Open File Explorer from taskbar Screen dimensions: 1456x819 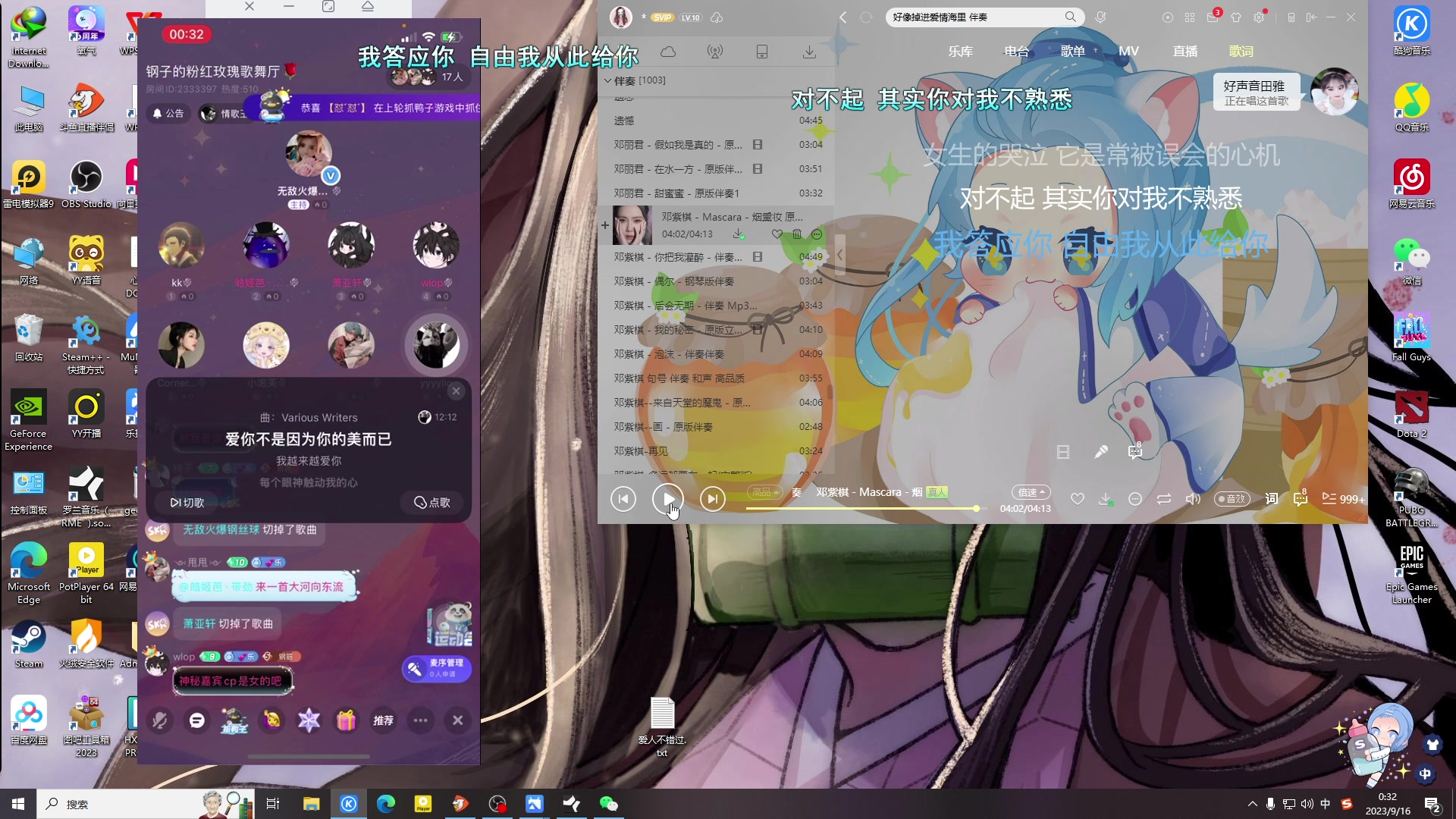311,804
